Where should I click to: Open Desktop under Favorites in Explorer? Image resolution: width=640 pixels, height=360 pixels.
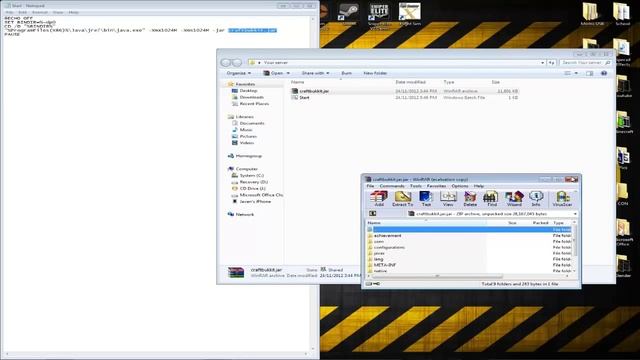(248, 91)
